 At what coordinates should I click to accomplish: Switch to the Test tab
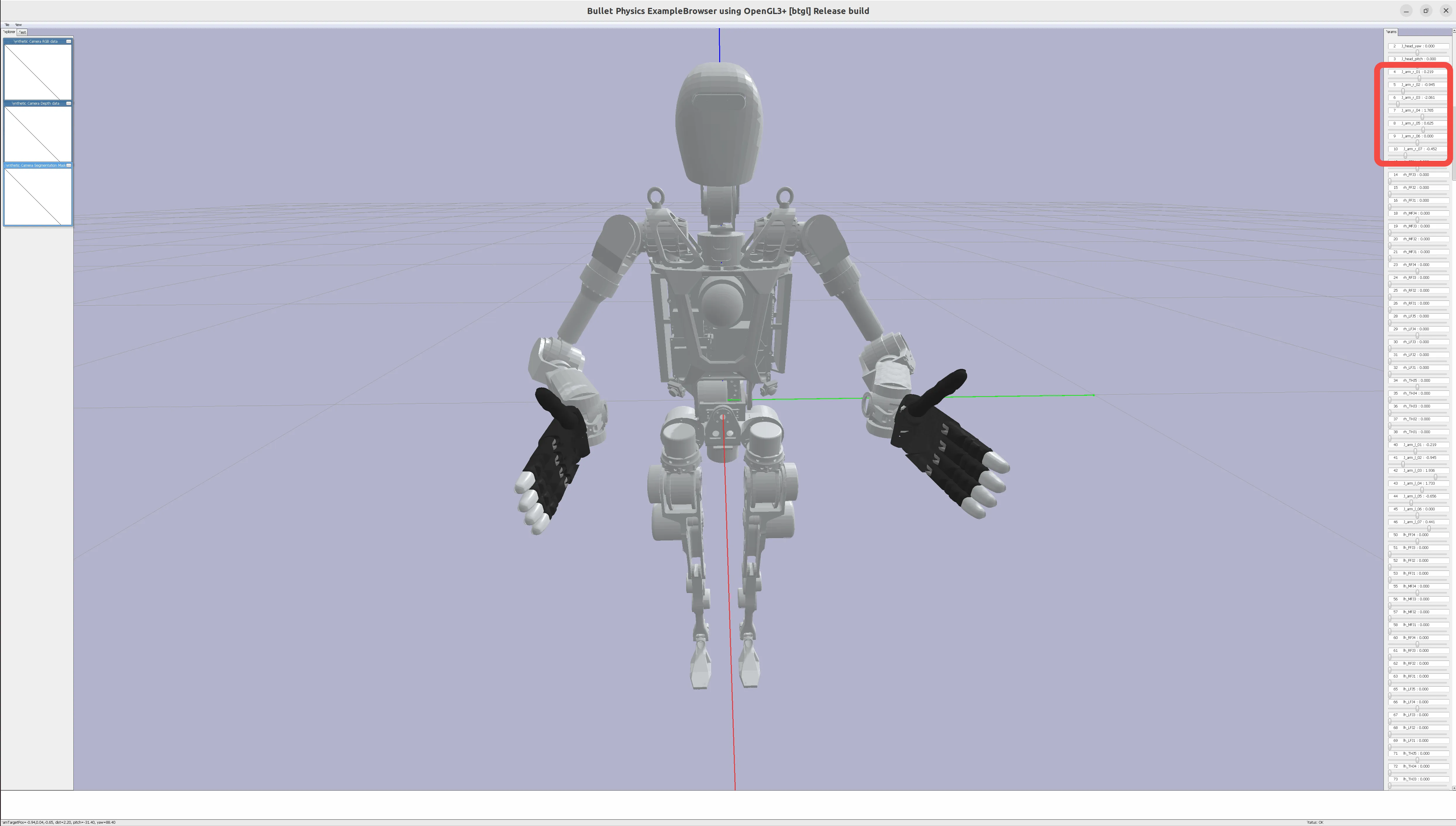22,32
